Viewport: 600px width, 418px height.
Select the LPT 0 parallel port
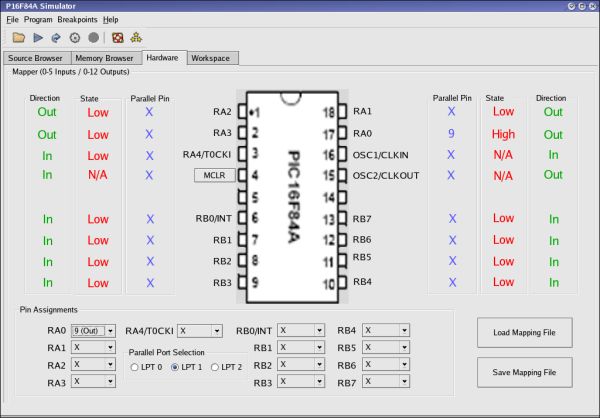click(x=135, y=368)
